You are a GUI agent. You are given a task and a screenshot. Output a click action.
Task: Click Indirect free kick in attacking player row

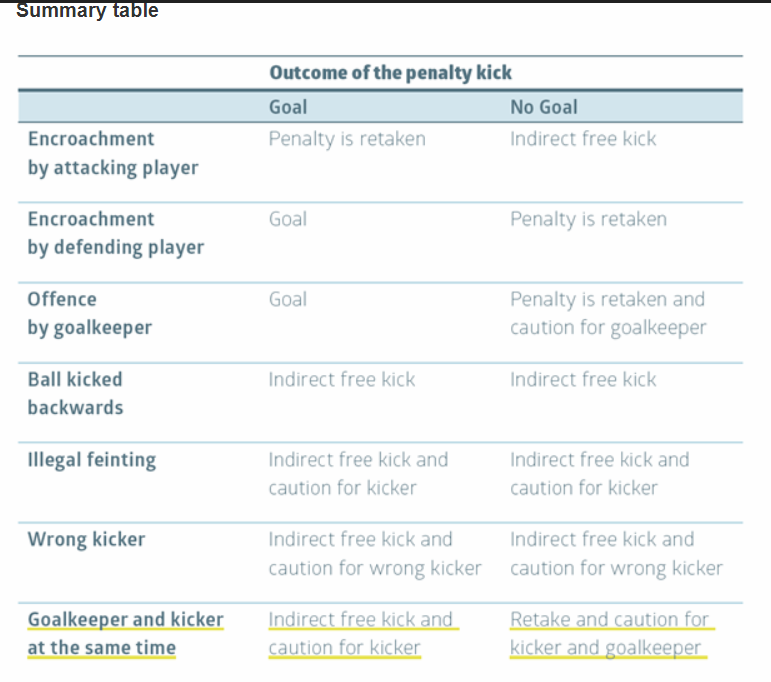coord(583,139)
